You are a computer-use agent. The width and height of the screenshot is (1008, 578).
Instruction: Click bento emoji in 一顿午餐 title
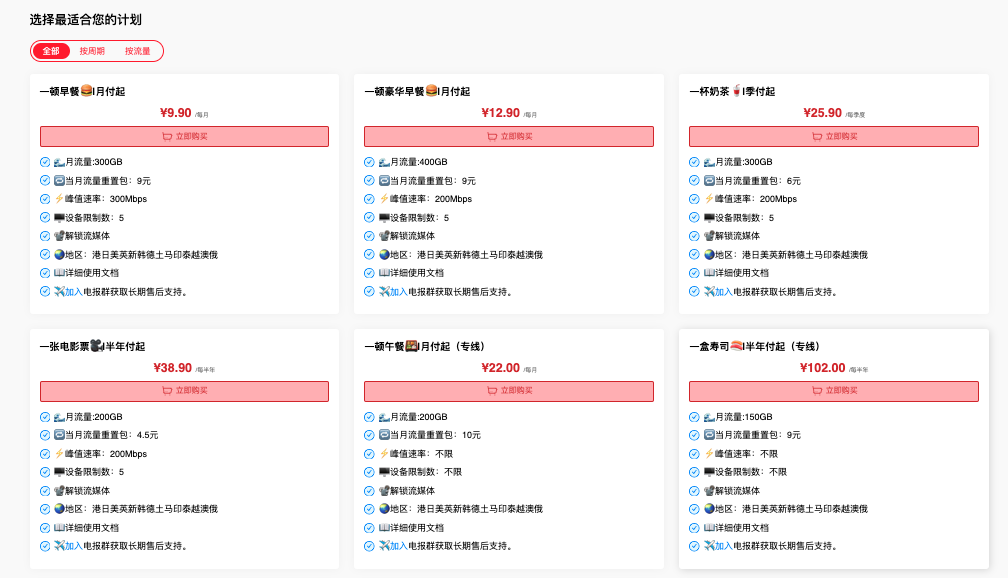click(x=411, y=346)
